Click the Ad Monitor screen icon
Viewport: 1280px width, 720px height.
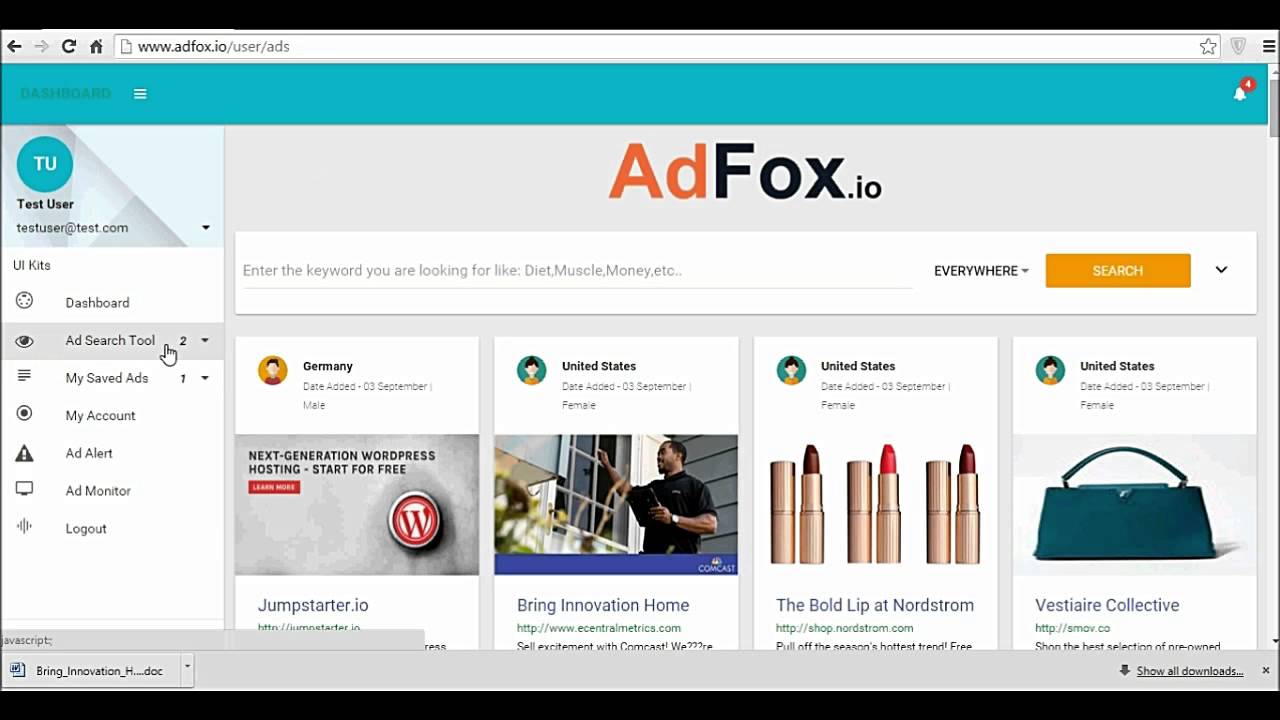pos(25,489)
